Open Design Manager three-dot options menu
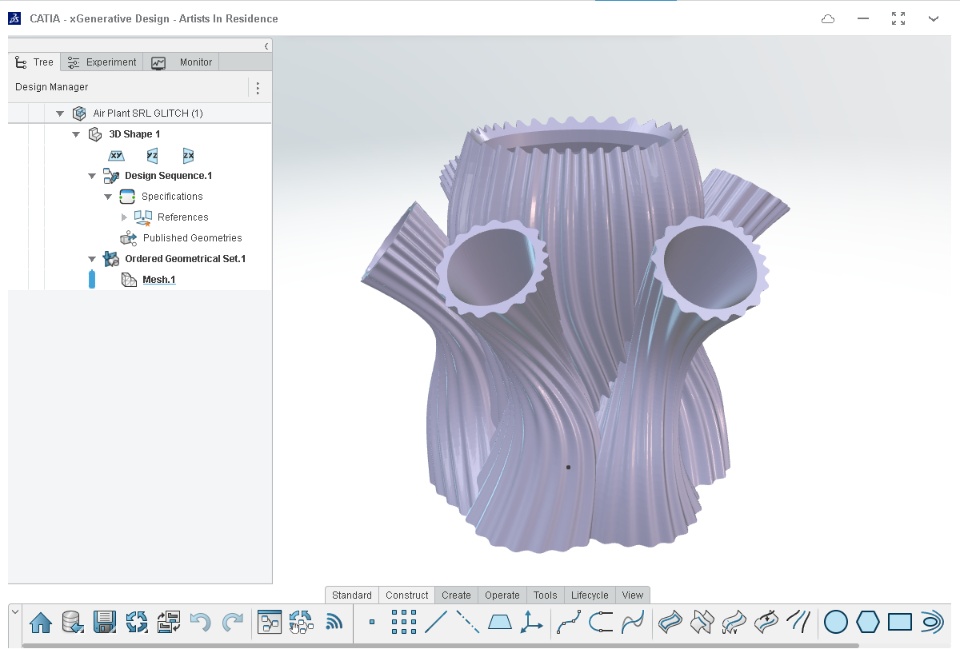This screenshot has width=960, height=649. coord(258,88)
